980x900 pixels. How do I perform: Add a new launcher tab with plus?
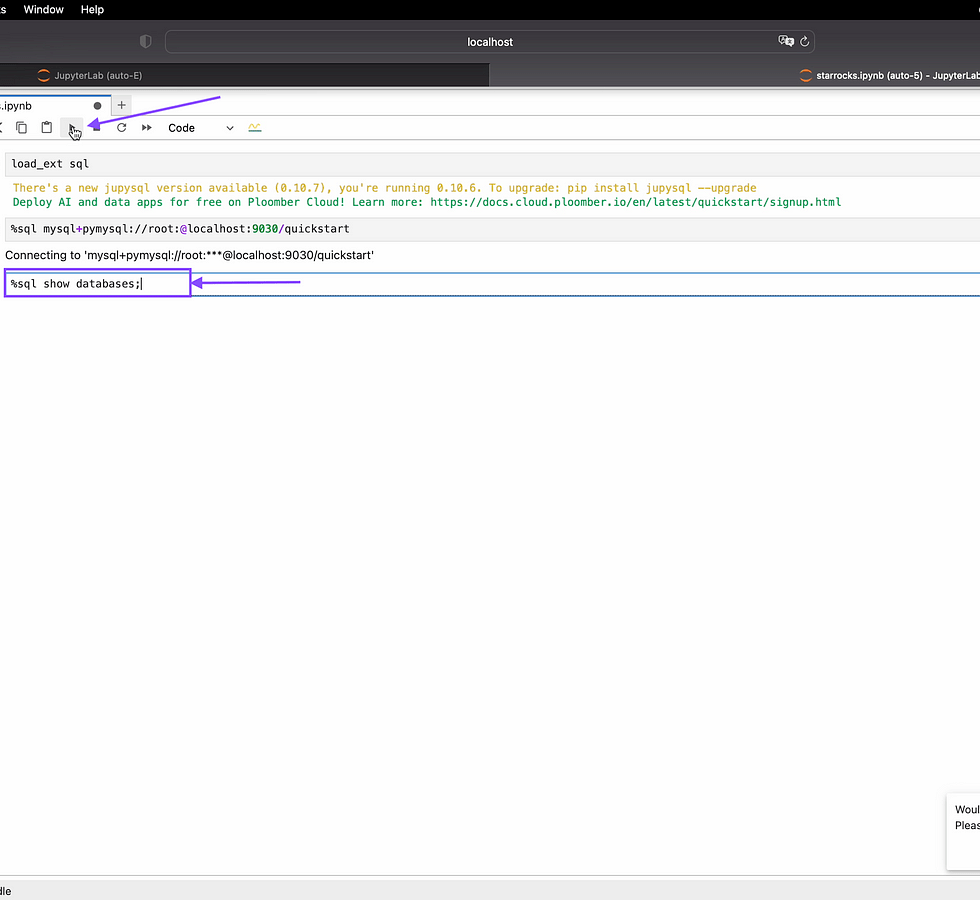coord(122,105)
